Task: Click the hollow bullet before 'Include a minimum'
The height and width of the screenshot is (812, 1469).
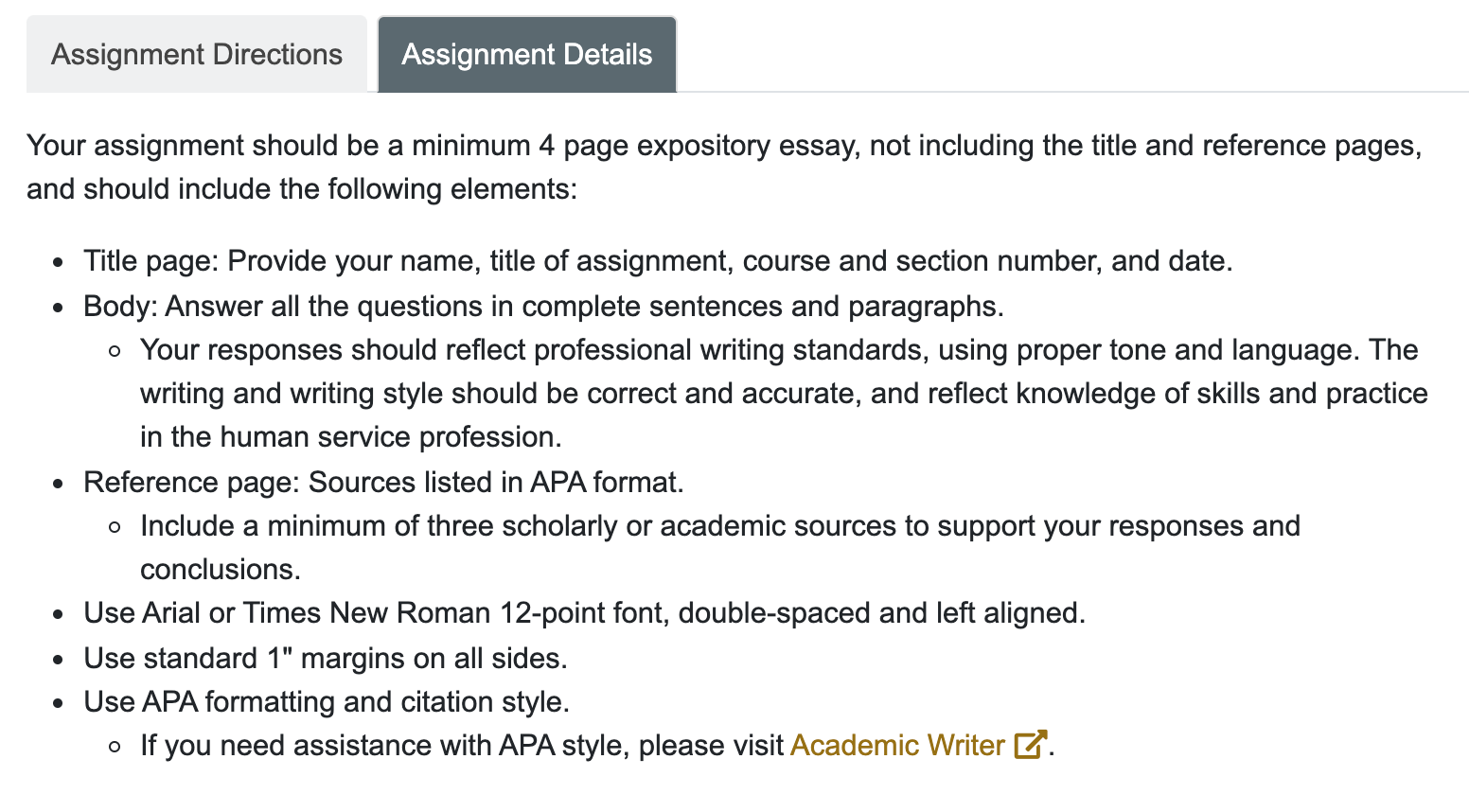Action: [x=115, y=527]
